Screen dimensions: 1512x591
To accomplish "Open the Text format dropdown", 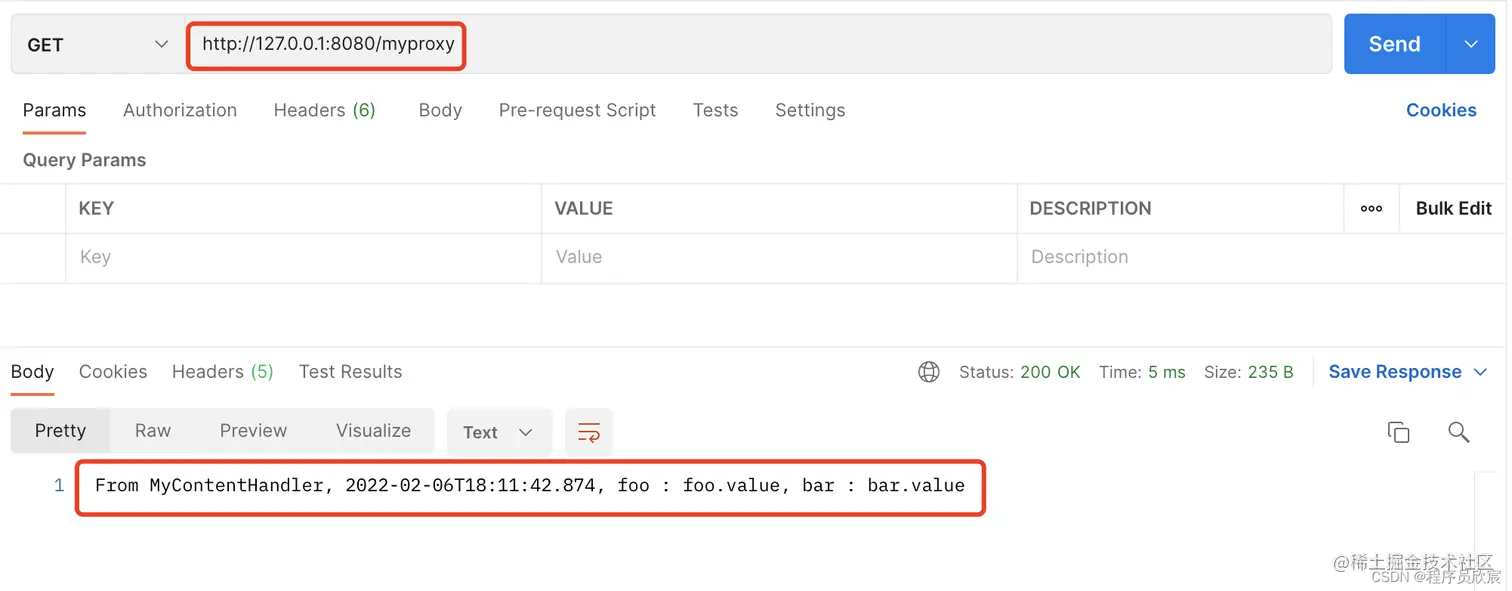I will [499, 432].
